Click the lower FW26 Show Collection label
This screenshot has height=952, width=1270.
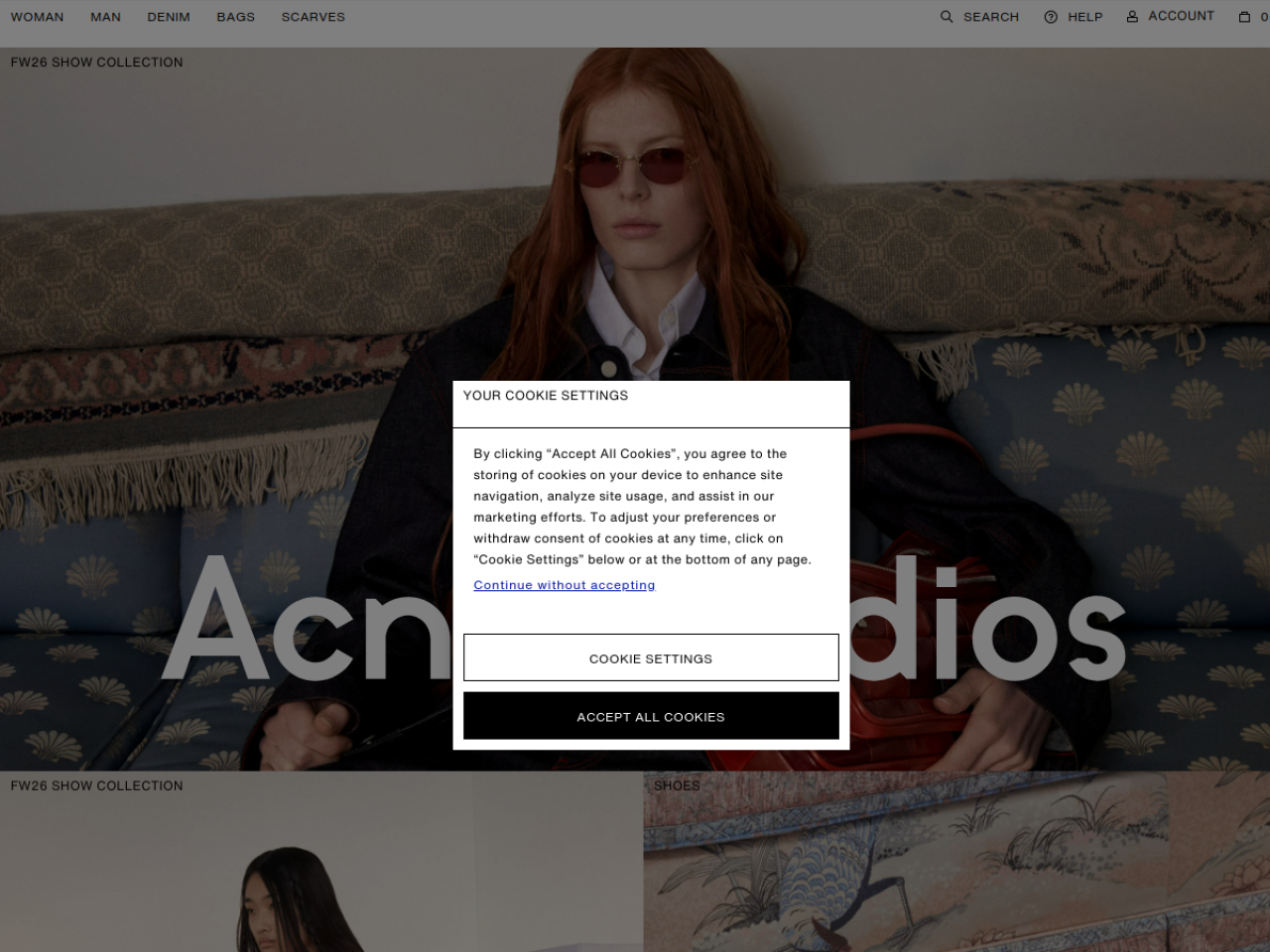(97, 785)
